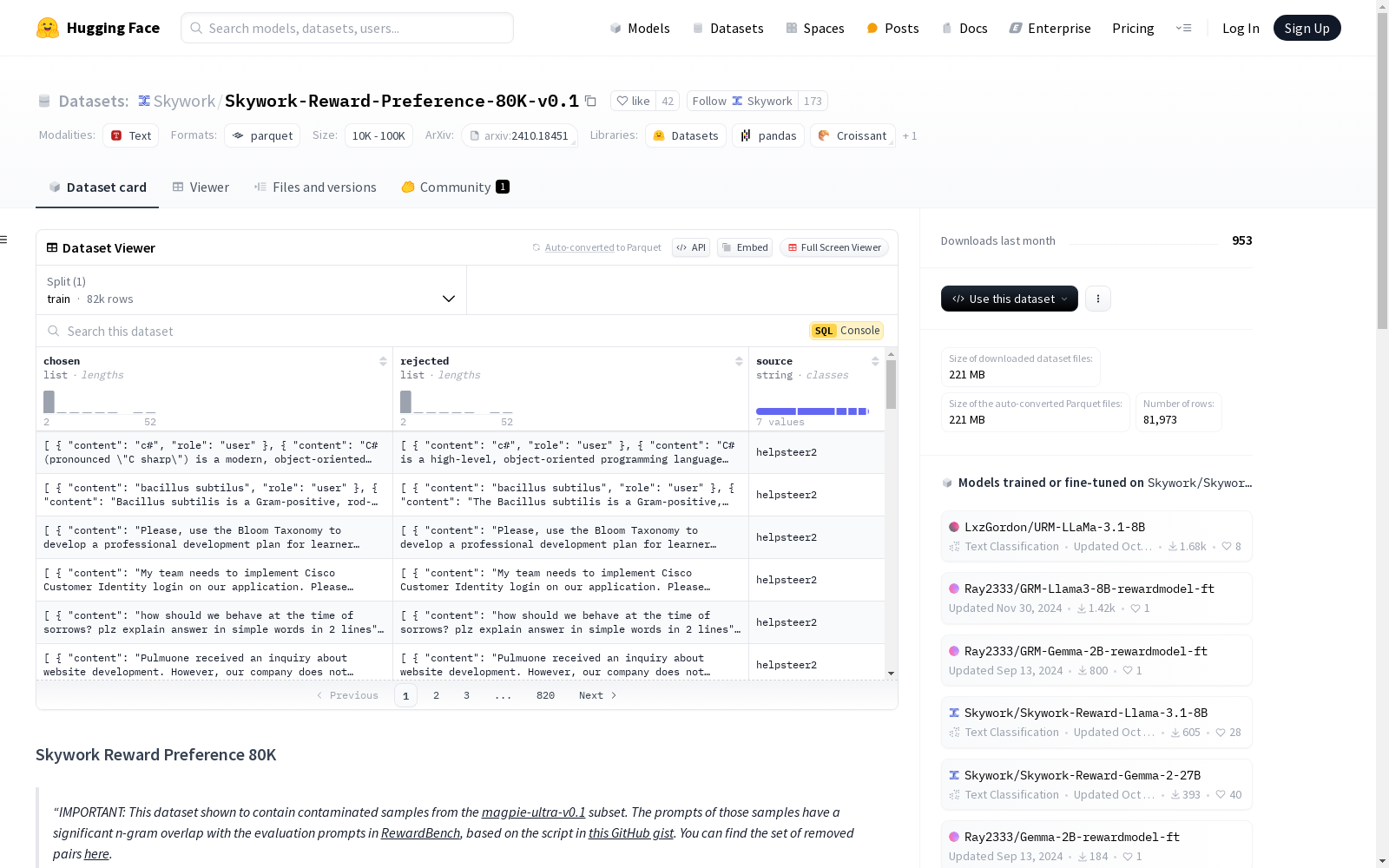
Task: Jump to page 820 of dataset rows
Action: [545, 695]
